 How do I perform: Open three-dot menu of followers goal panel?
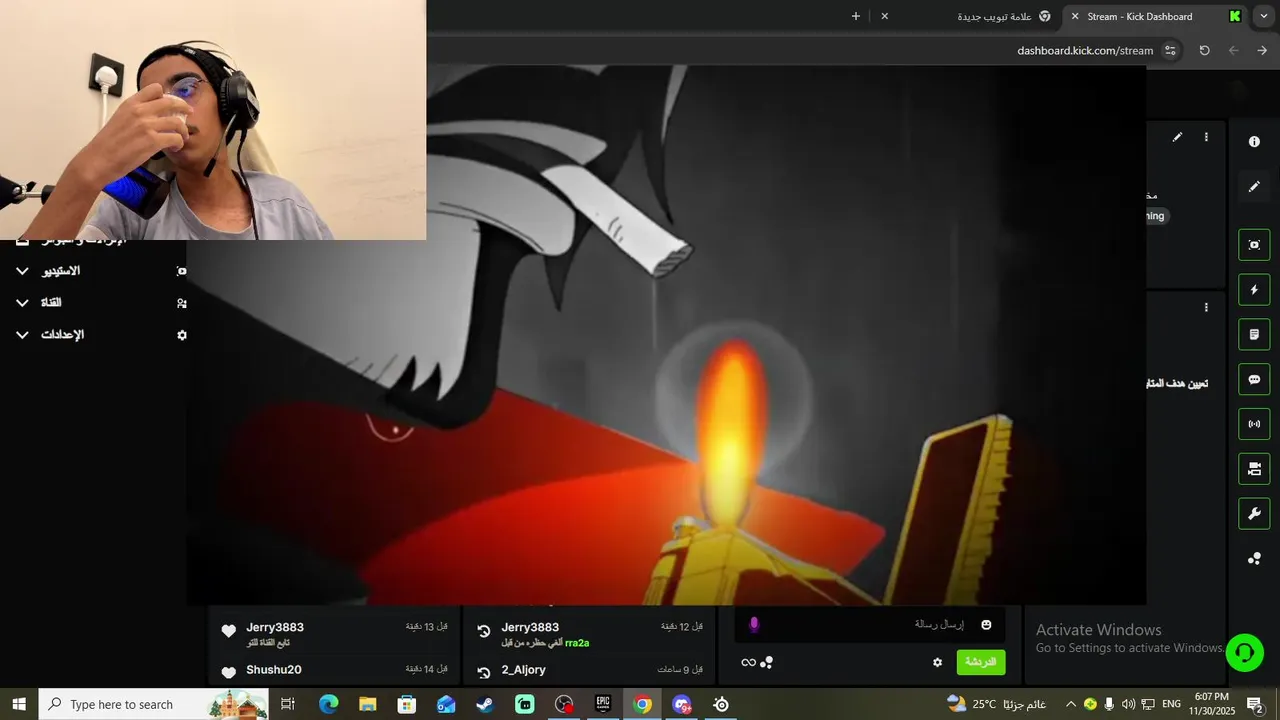[1206, 308]
